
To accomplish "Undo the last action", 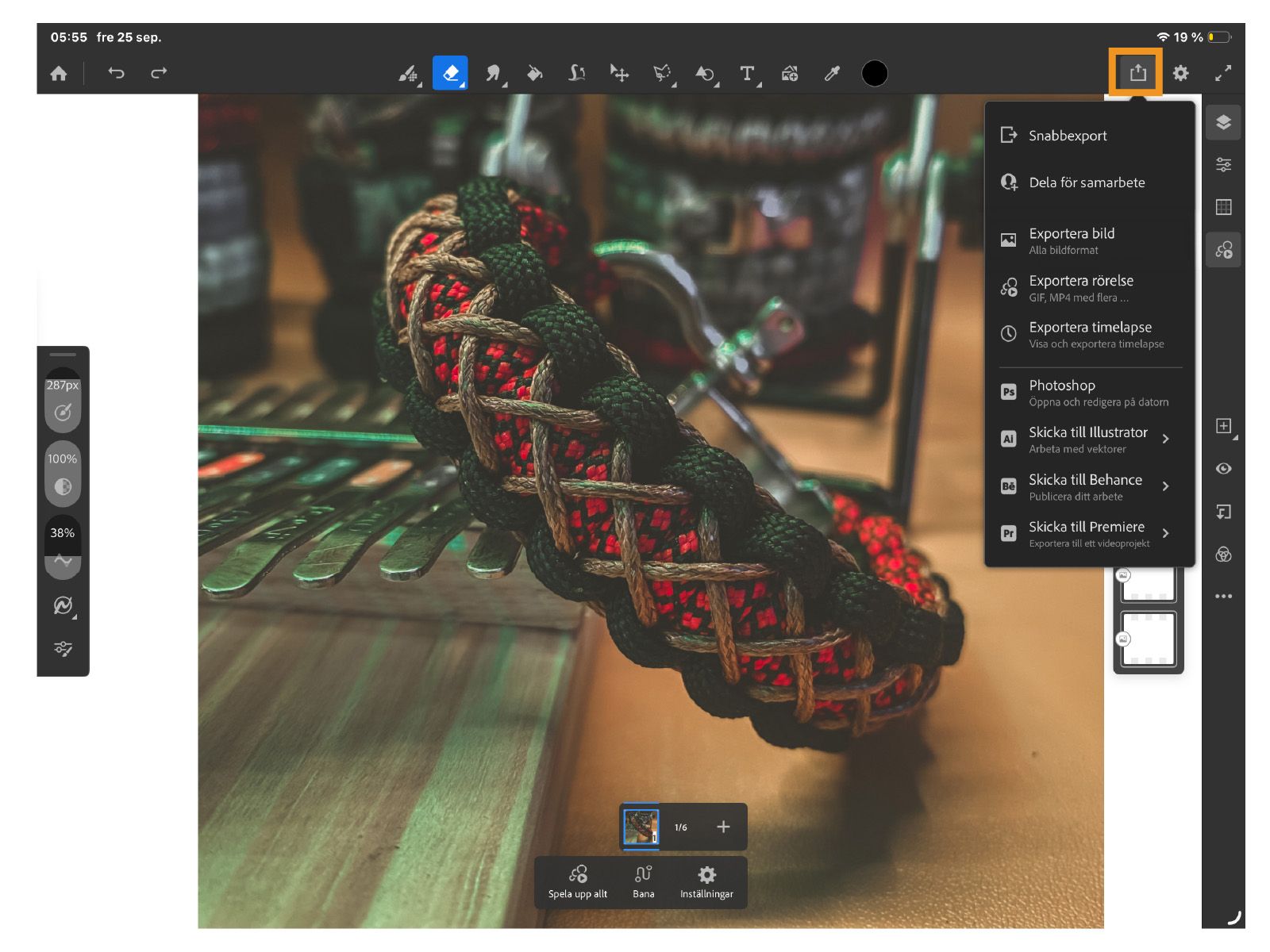I will coord(116,73).
